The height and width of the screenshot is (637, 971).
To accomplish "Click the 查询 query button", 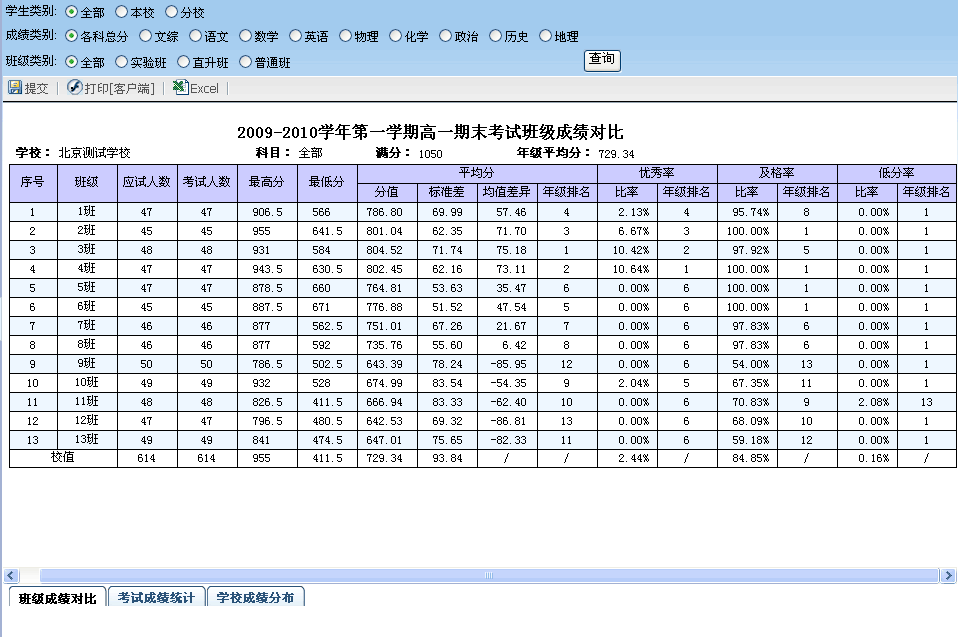I will point(602,60).
